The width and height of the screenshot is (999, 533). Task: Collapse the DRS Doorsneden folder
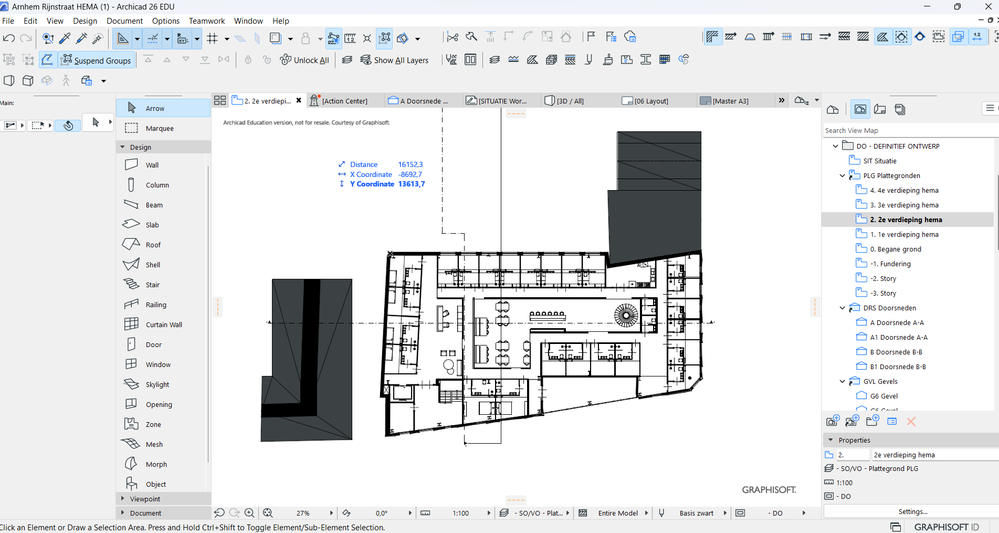pyautogui.click(x=843, y=308)
